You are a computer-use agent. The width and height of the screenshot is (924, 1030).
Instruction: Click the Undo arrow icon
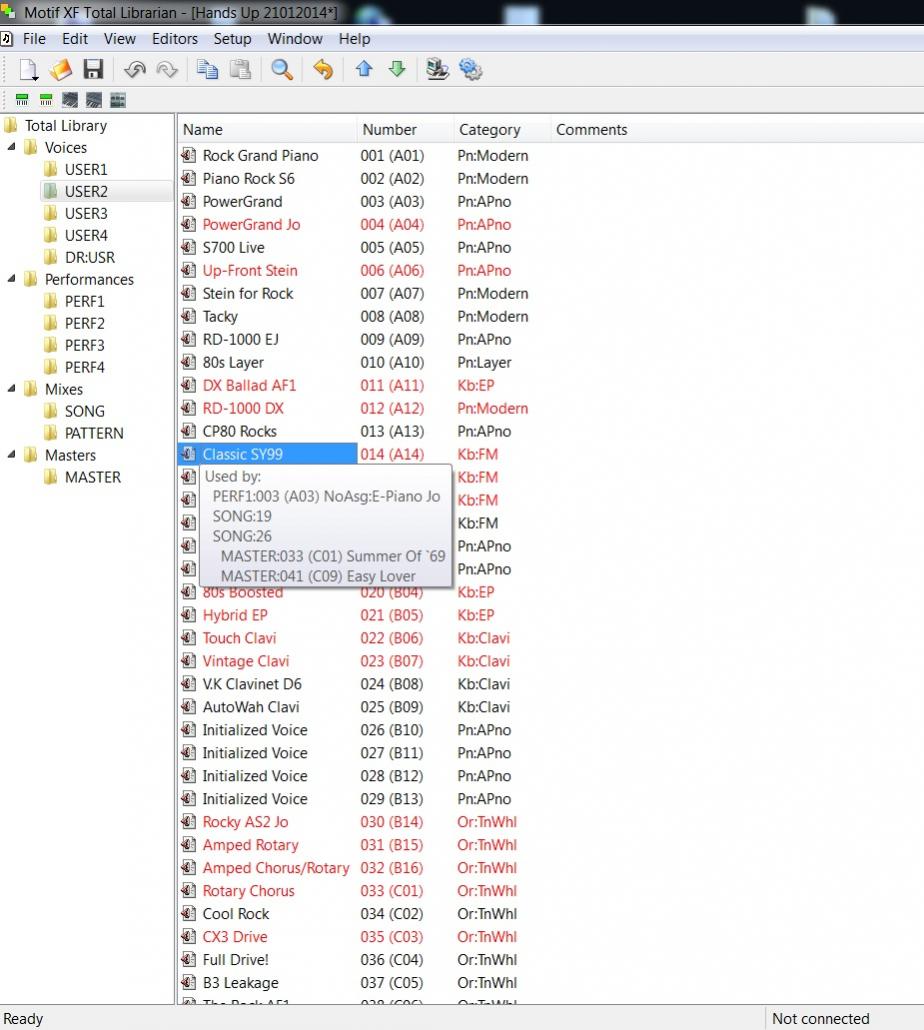click(x=135, y=70)
